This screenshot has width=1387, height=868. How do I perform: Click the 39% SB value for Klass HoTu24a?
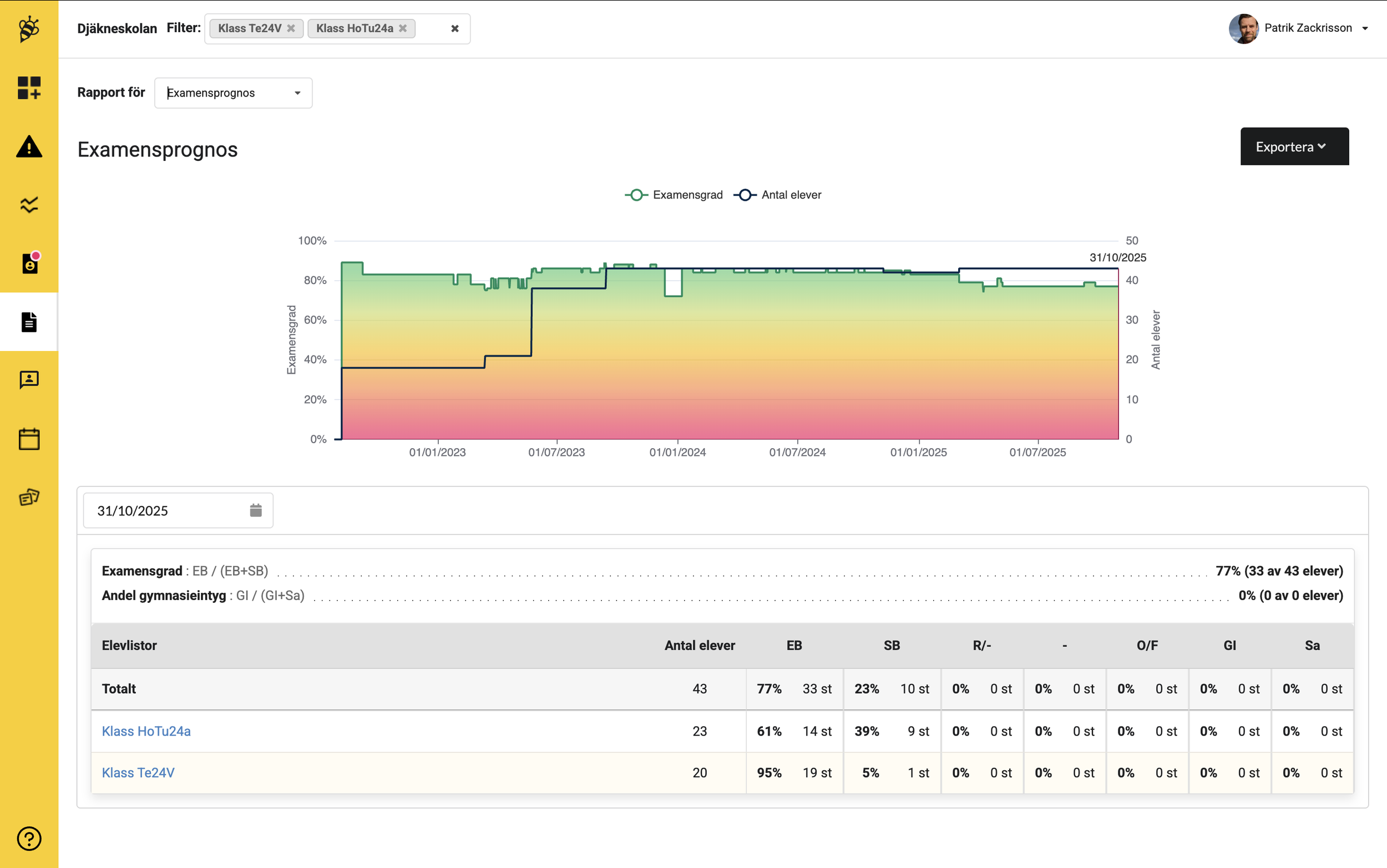tap(866, 731)
